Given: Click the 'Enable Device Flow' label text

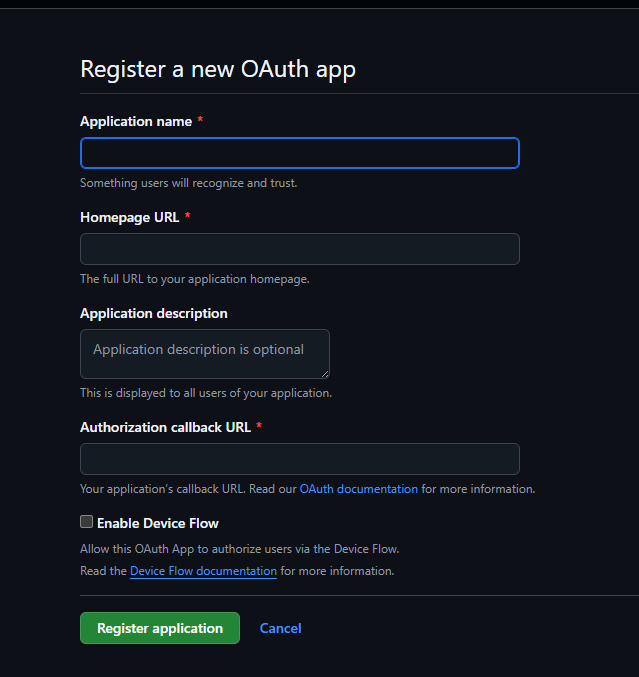Looking at the screenshot, I should pyautogui.click(x=158, y=523).
